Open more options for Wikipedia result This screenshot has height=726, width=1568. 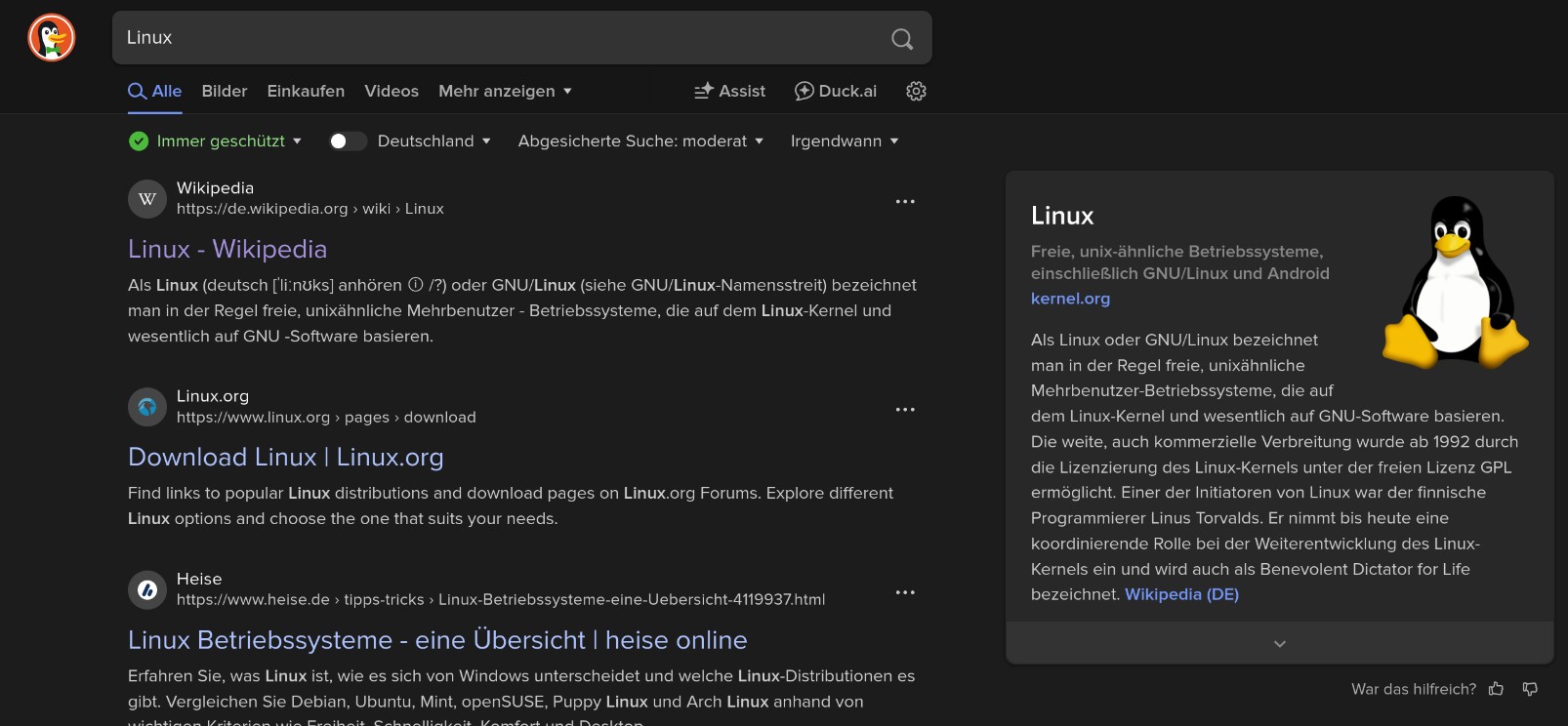point(905,201)
